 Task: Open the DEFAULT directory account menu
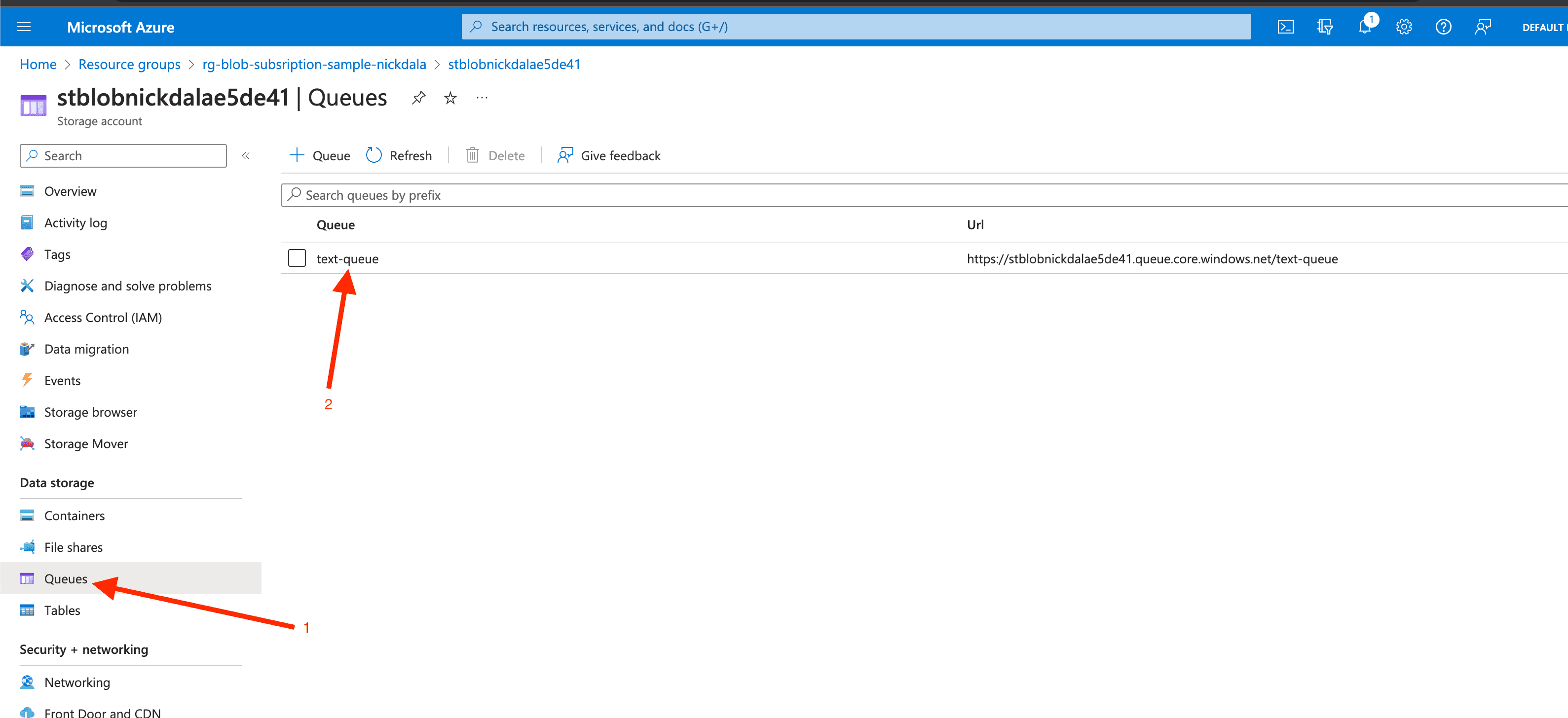pyautogui.click(x=1544, y=28)
